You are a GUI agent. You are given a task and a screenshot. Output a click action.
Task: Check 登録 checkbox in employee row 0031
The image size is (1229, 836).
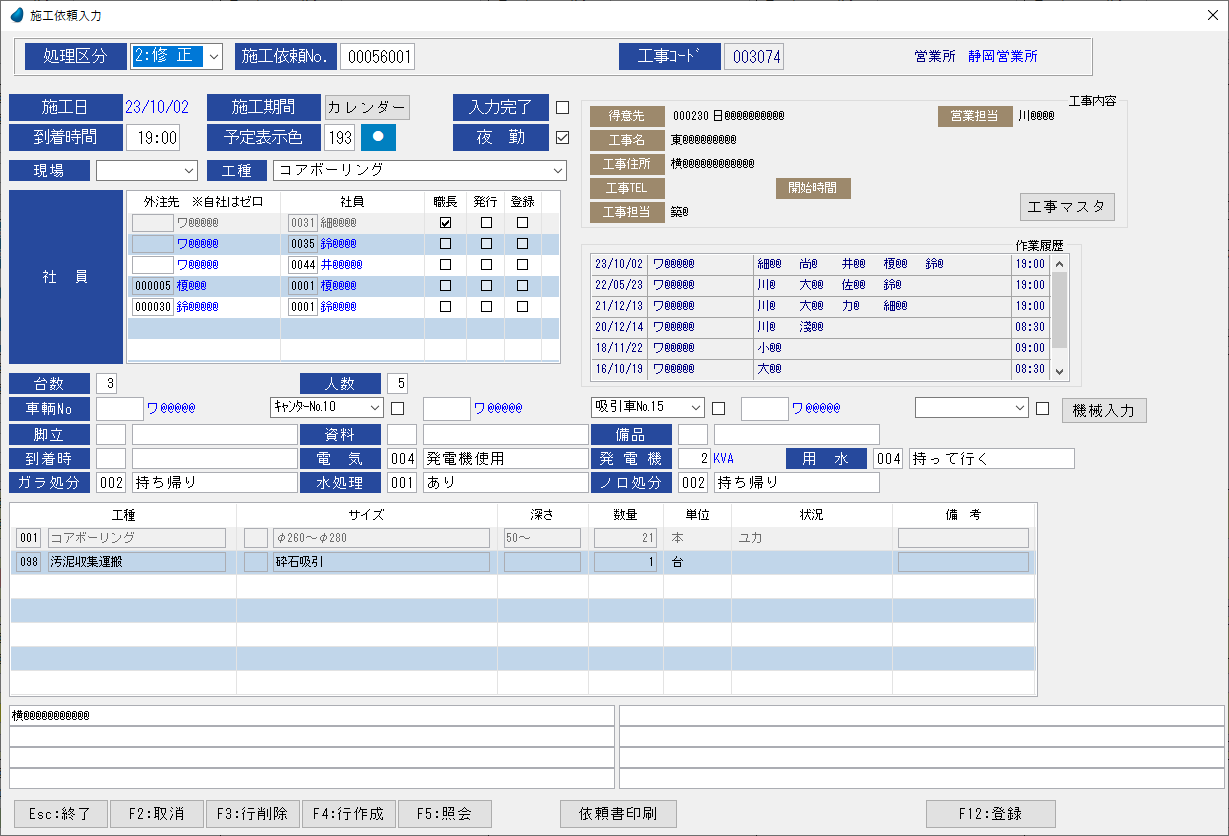pos(522,223)
